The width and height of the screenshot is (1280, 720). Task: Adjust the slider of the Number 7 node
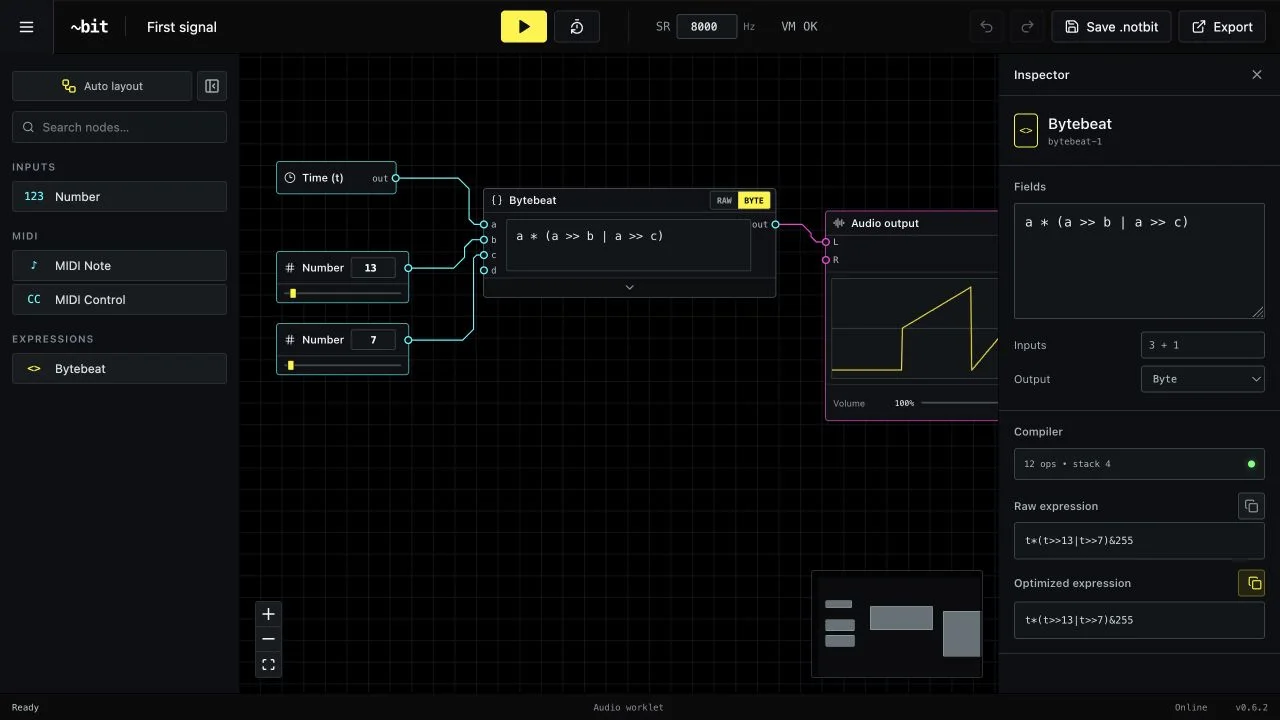pos(343,365)
